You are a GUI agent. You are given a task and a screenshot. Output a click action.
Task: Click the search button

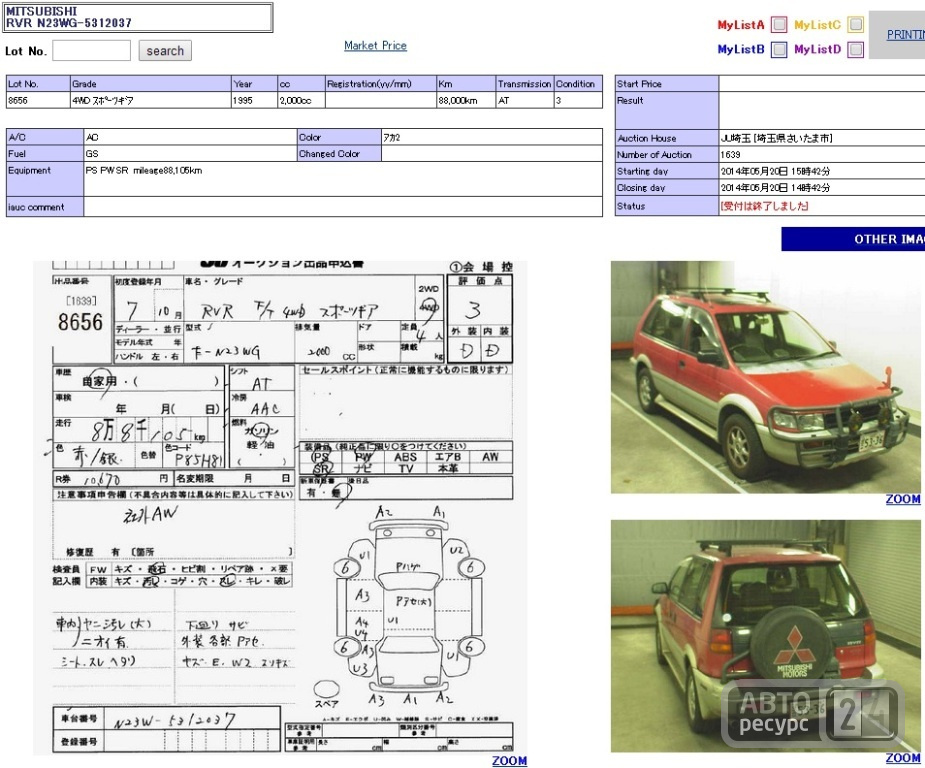(x=165, y=51)
